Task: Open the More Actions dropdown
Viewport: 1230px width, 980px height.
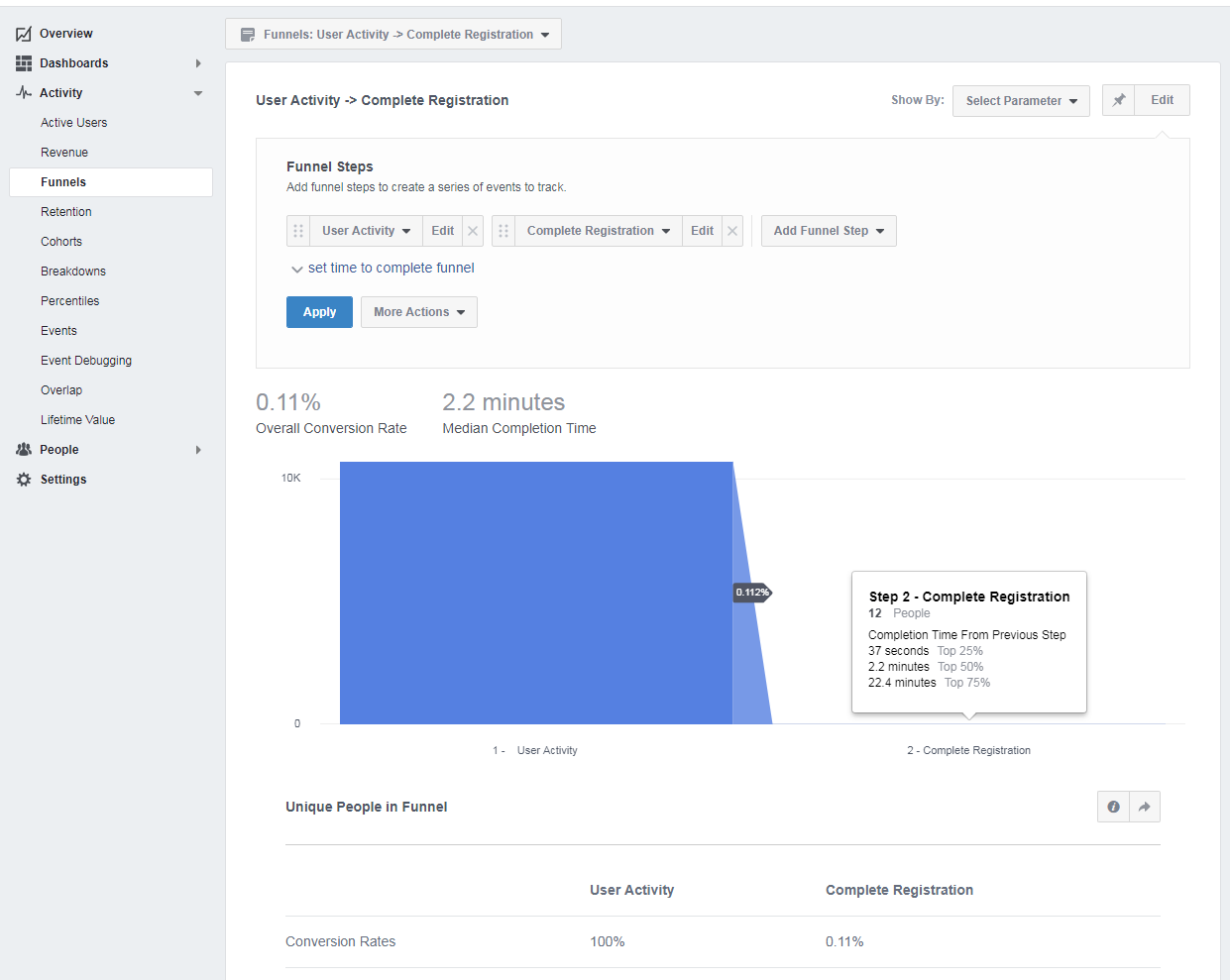Action: 418,311
